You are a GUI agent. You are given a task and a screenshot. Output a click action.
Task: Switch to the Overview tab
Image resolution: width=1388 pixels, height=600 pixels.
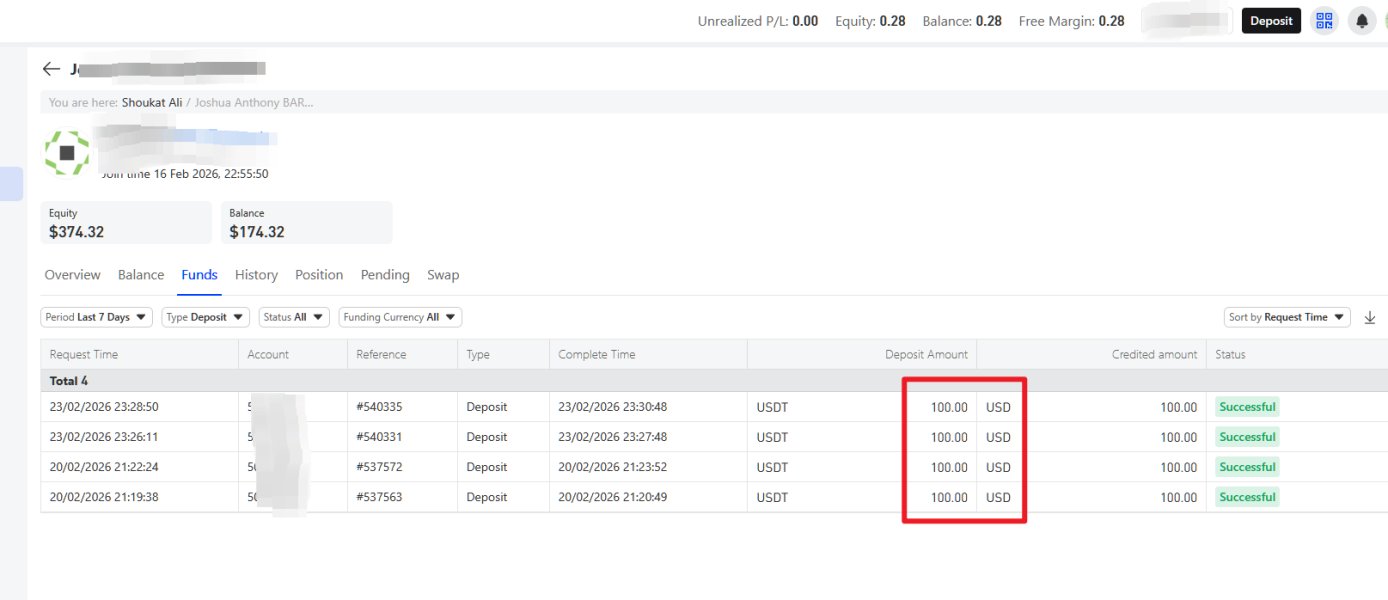click(72, 275)
